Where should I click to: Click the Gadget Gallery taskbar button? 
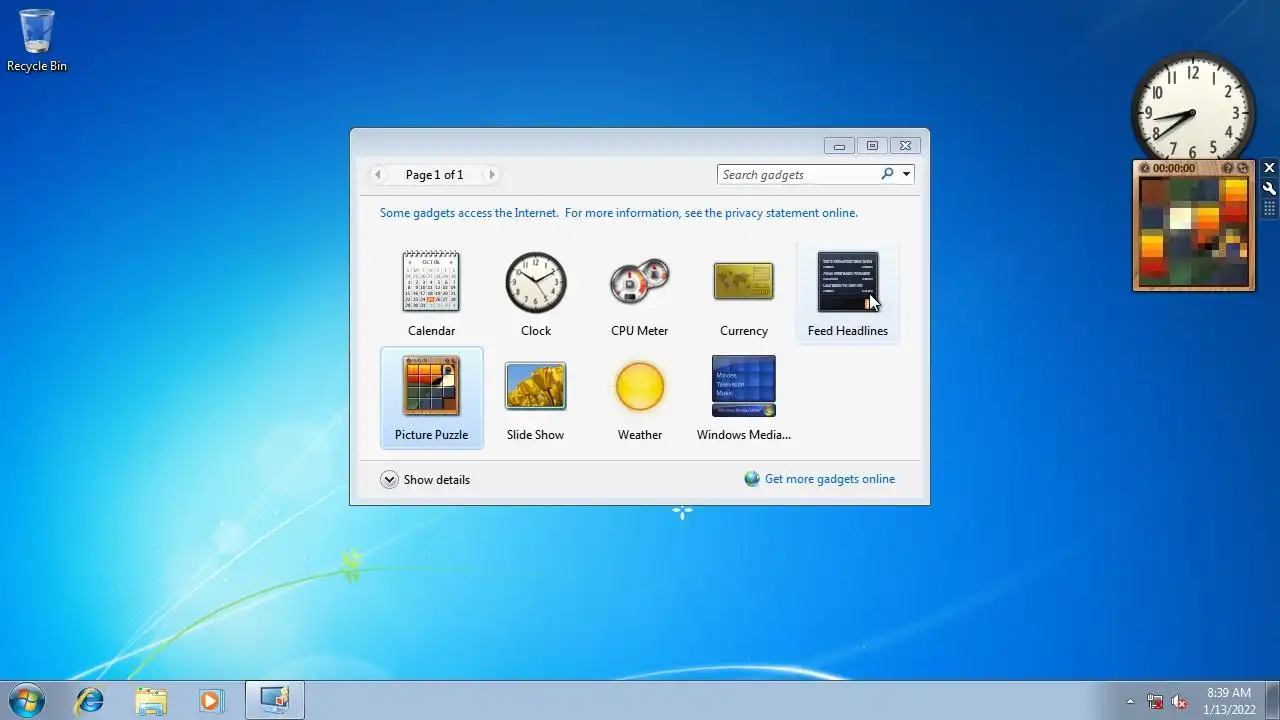274,700
